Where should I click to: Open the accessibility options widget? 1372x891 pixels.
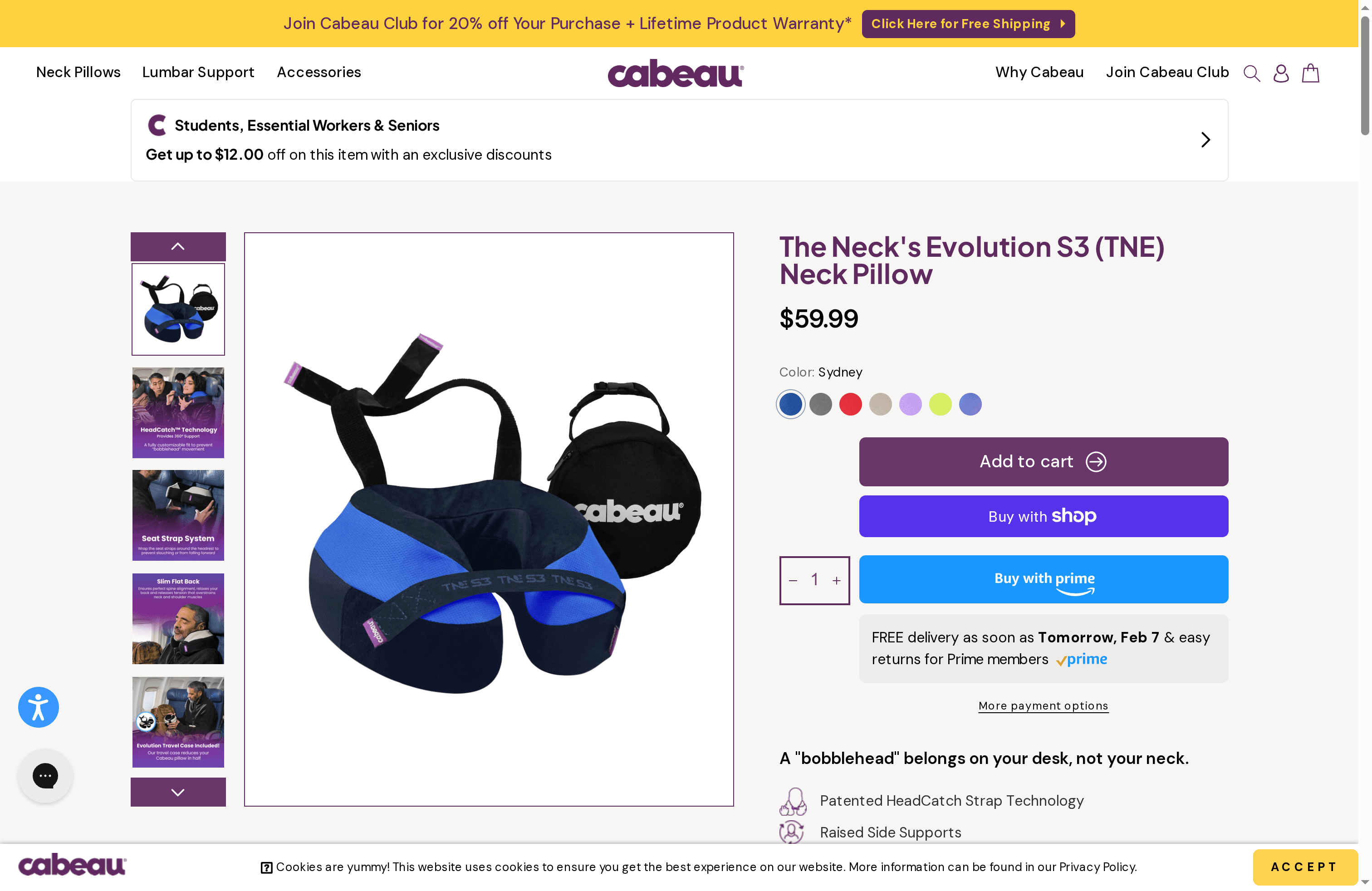coord(38,706)
